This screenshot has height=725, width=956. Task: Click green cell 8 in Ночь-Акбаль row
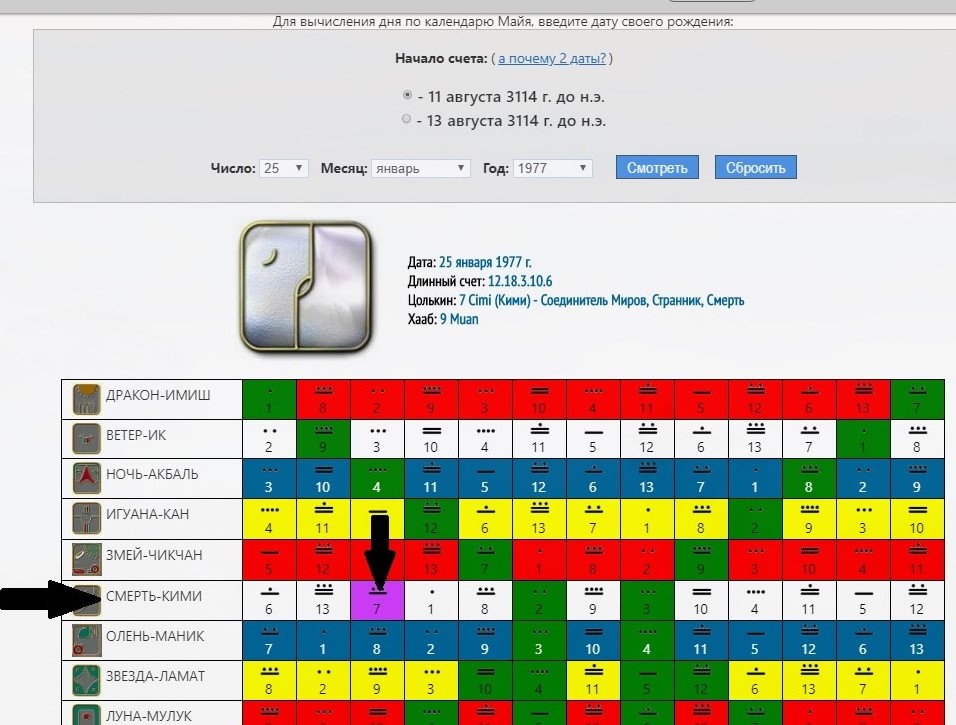click(x=809, y=479)
